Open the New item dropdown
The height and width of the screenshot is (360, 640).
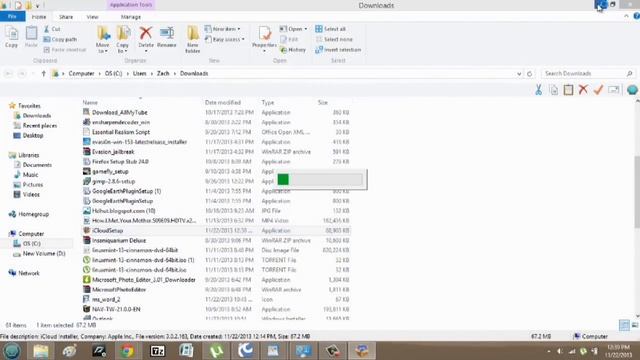(222, 29)
